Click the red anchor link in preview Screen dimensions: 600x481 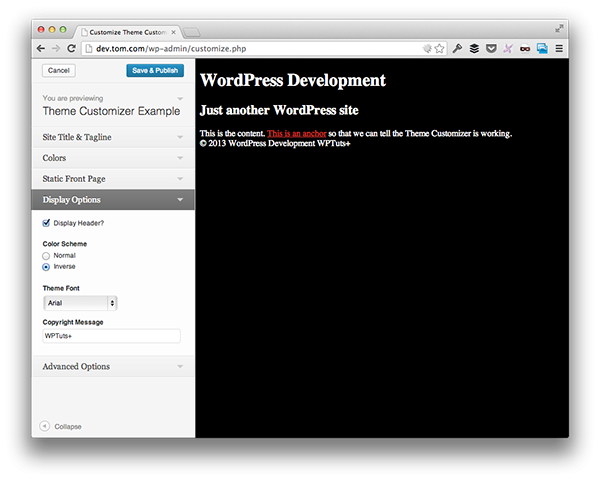pyautogui.click(x=297, y=133)
